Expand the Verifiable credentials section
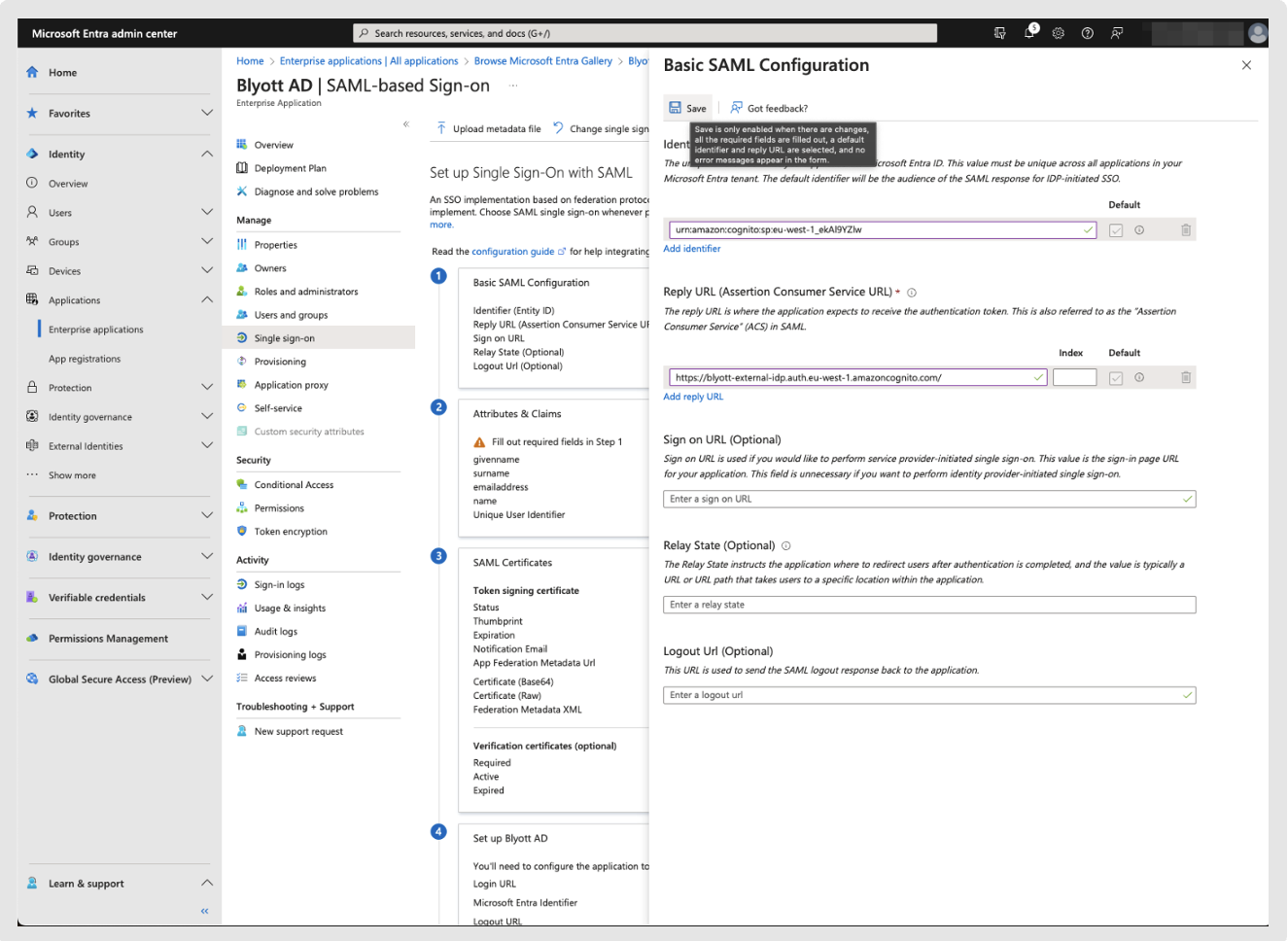Screen dimensions: 1288x941 206,597
